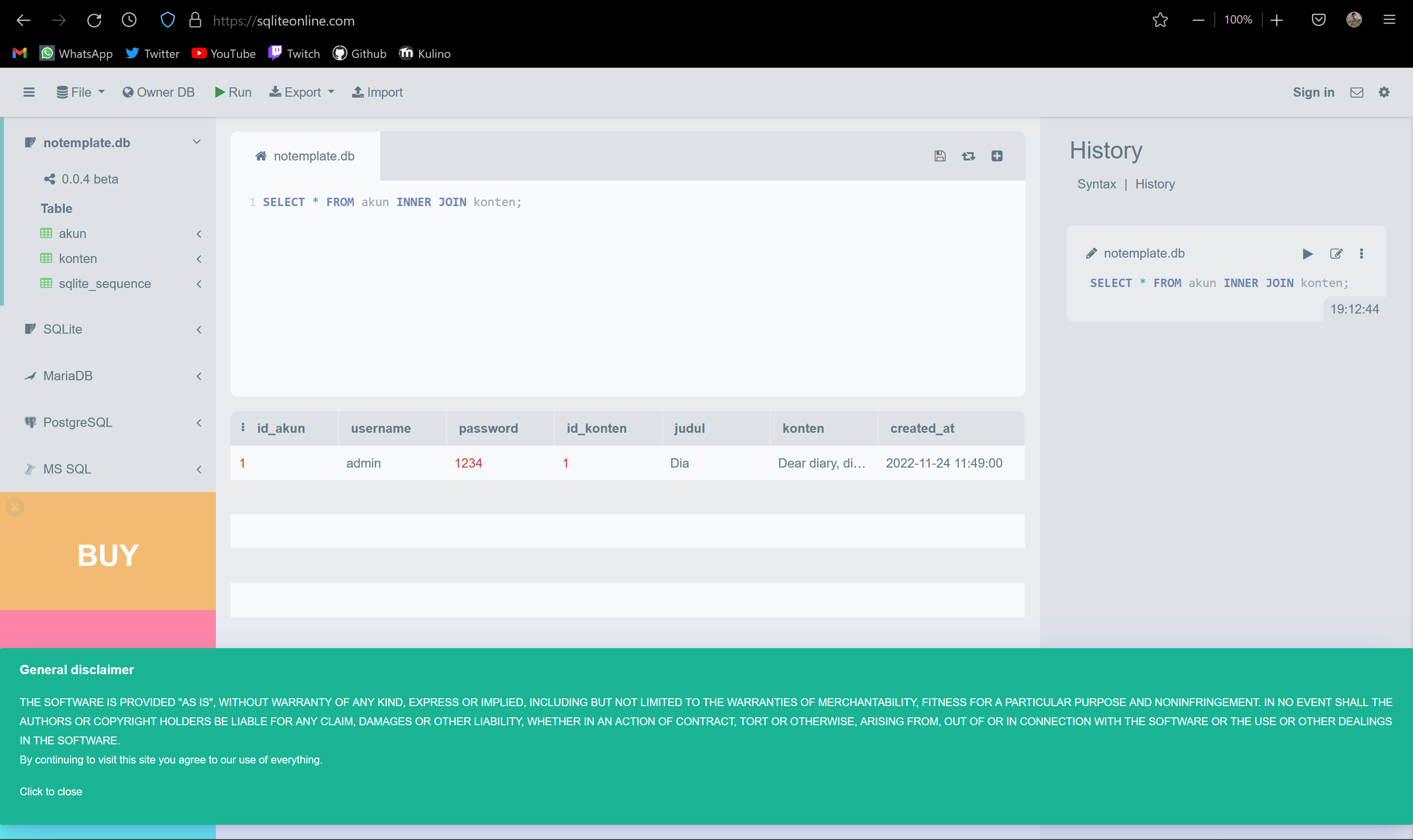Edit the history entry with pencil-square icon
1413x840 pixels.
pos(1335,254)
